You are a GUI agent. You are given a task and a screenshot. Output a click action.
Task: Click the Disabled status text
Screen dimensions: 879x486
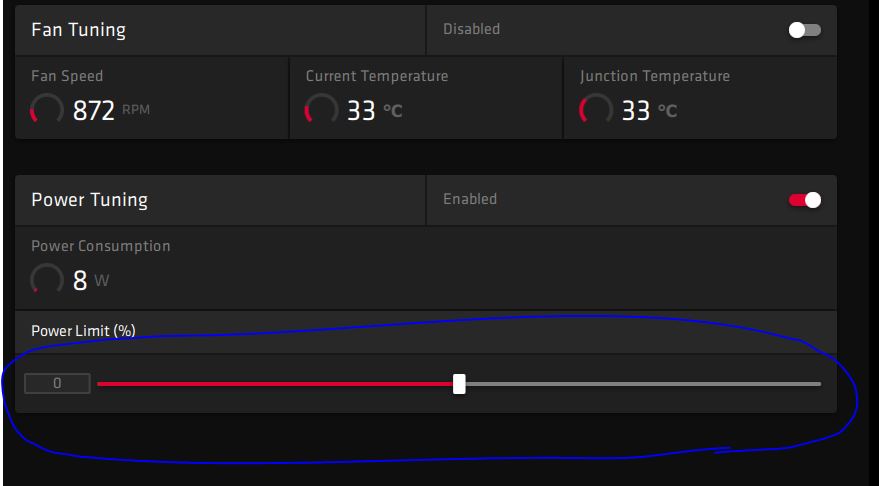[471, 30]
